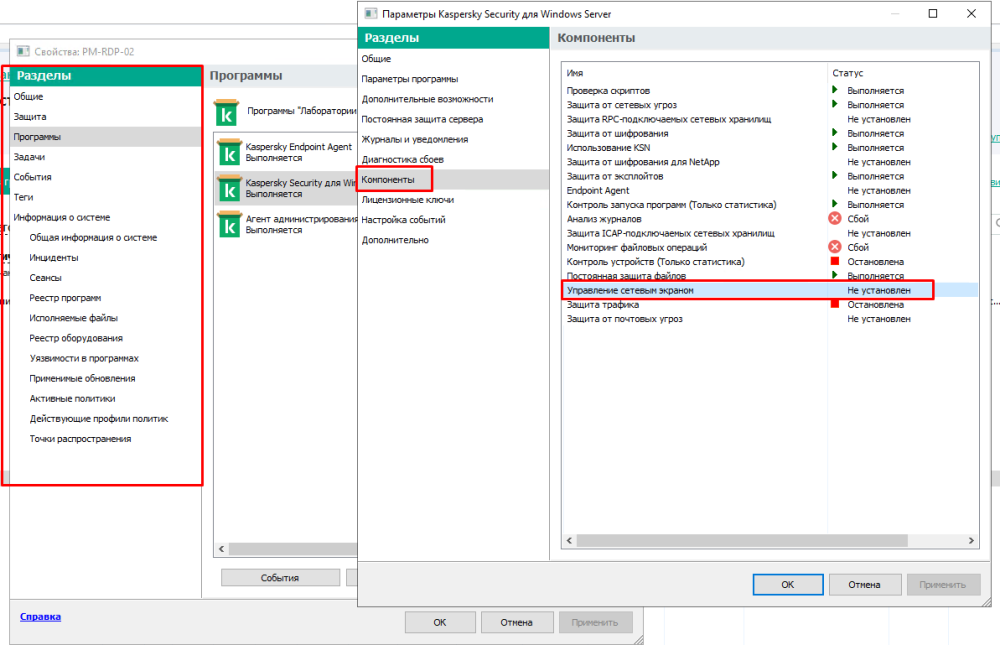Click the green arrow beside Защита от эксплойтов
The height and width of the screenshot is (645, 1000).
pos(835,175)
